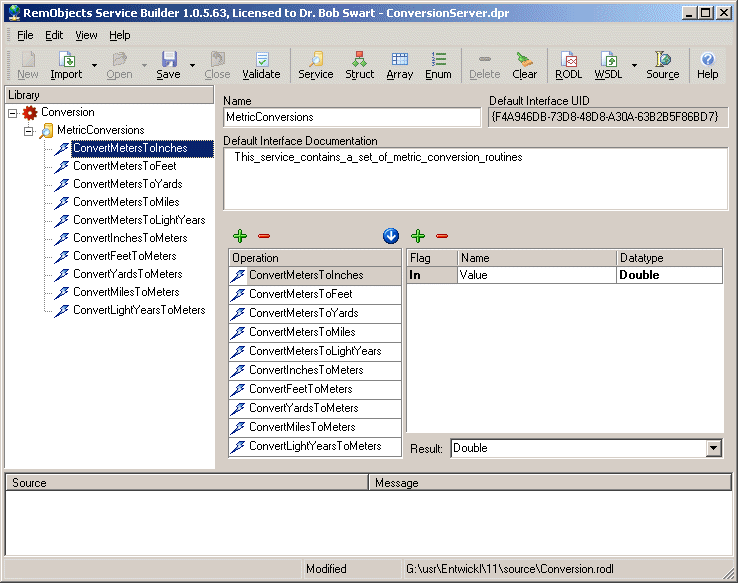Click the Save toolbar icon

[x=168, y=65]
